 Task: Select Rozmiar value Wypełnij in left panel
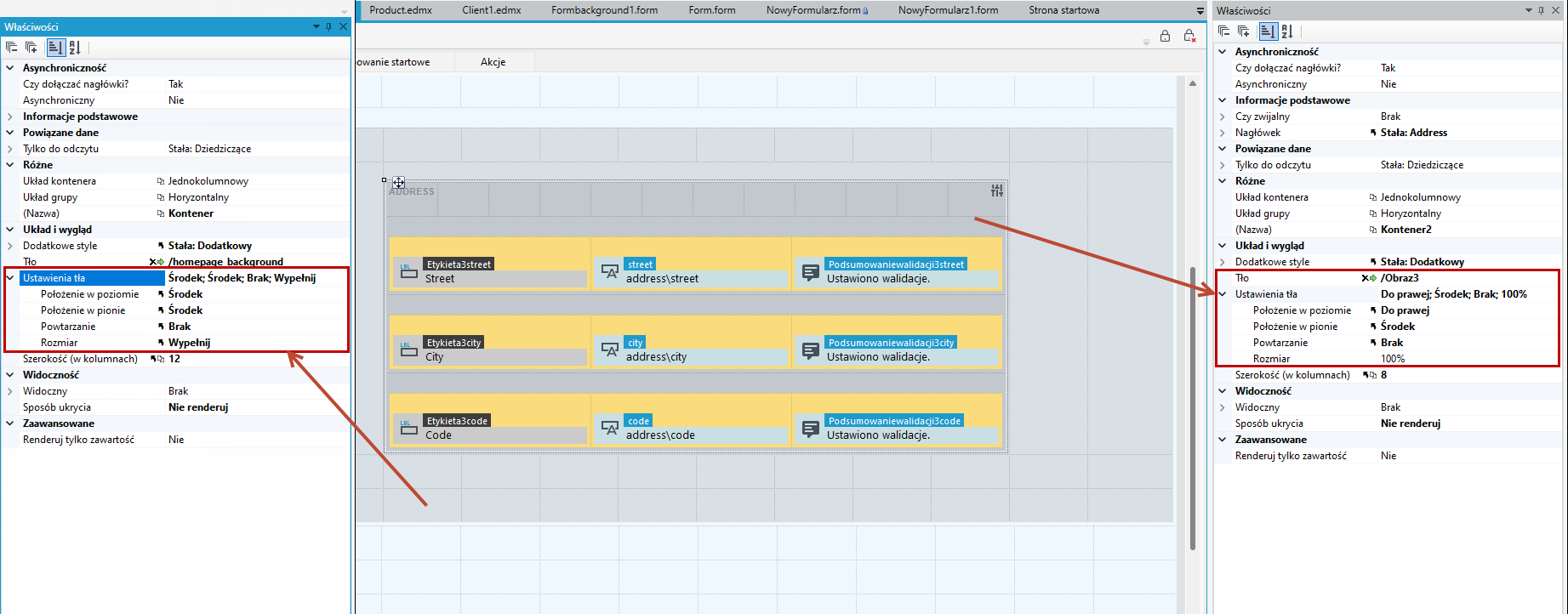click(189, 343)
